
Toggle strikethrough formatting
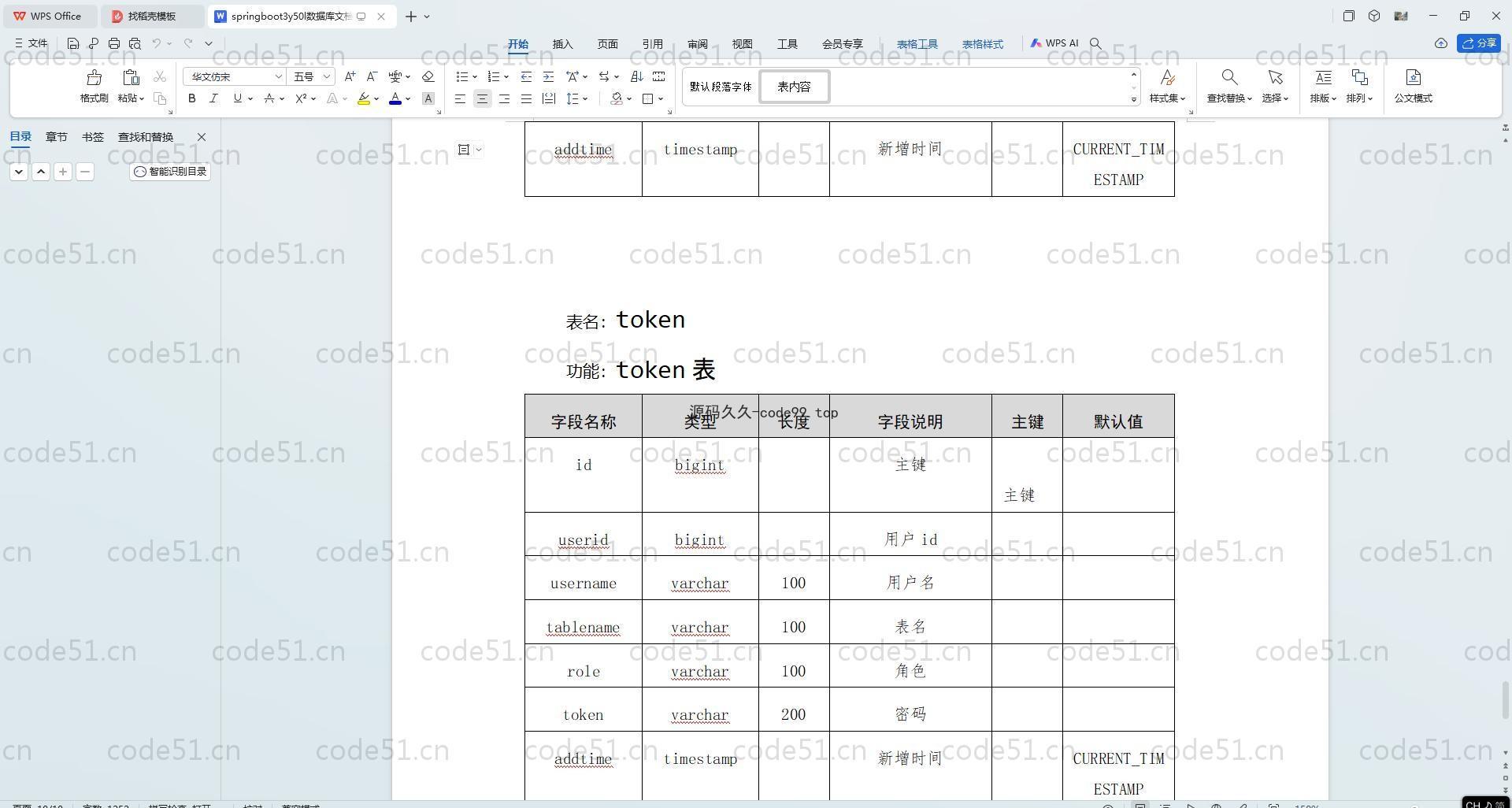coord(269,98)
